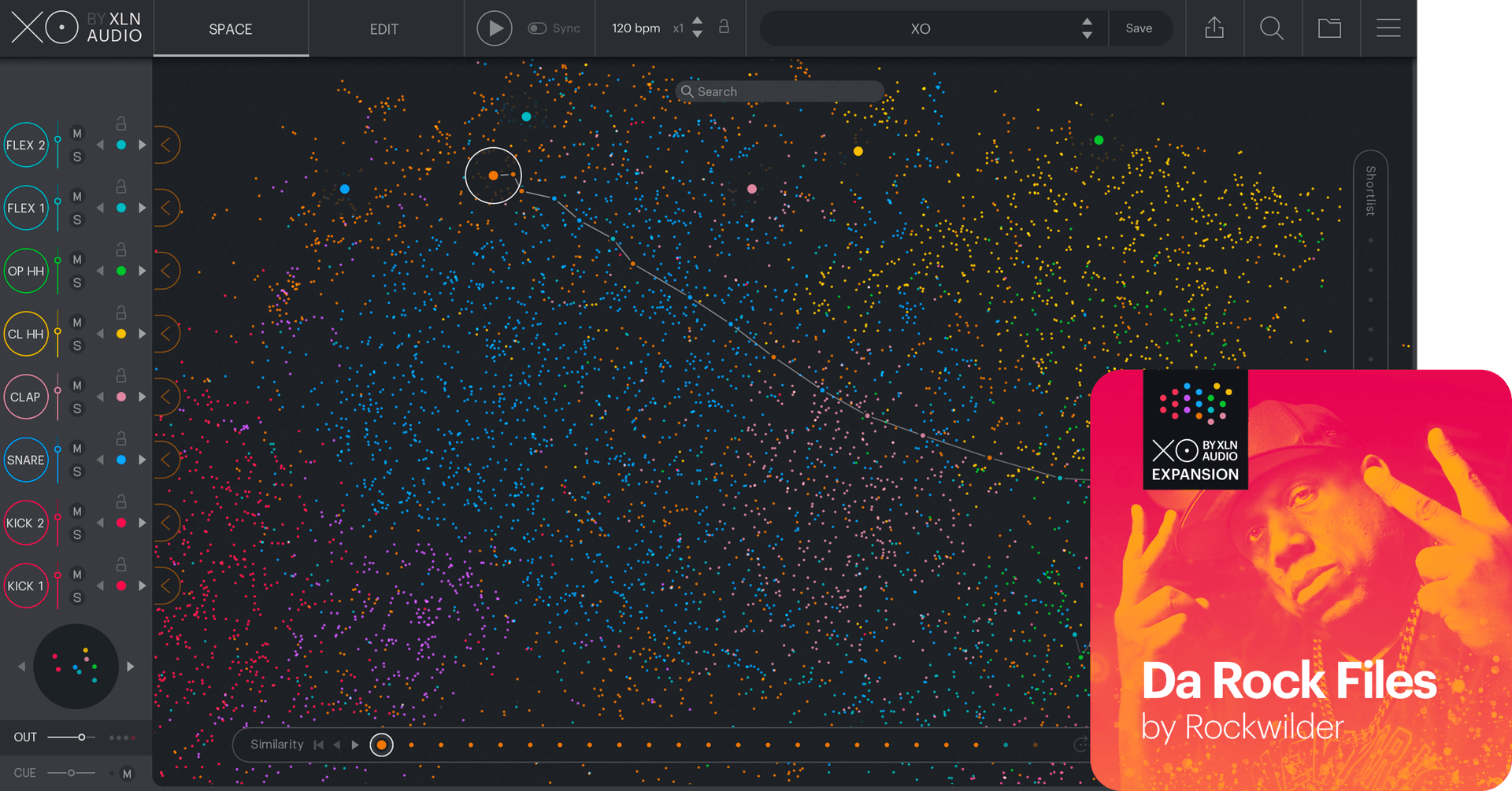The image size is (1512, 791).
Task: Click the Similarity label
Action: (276, 745)
